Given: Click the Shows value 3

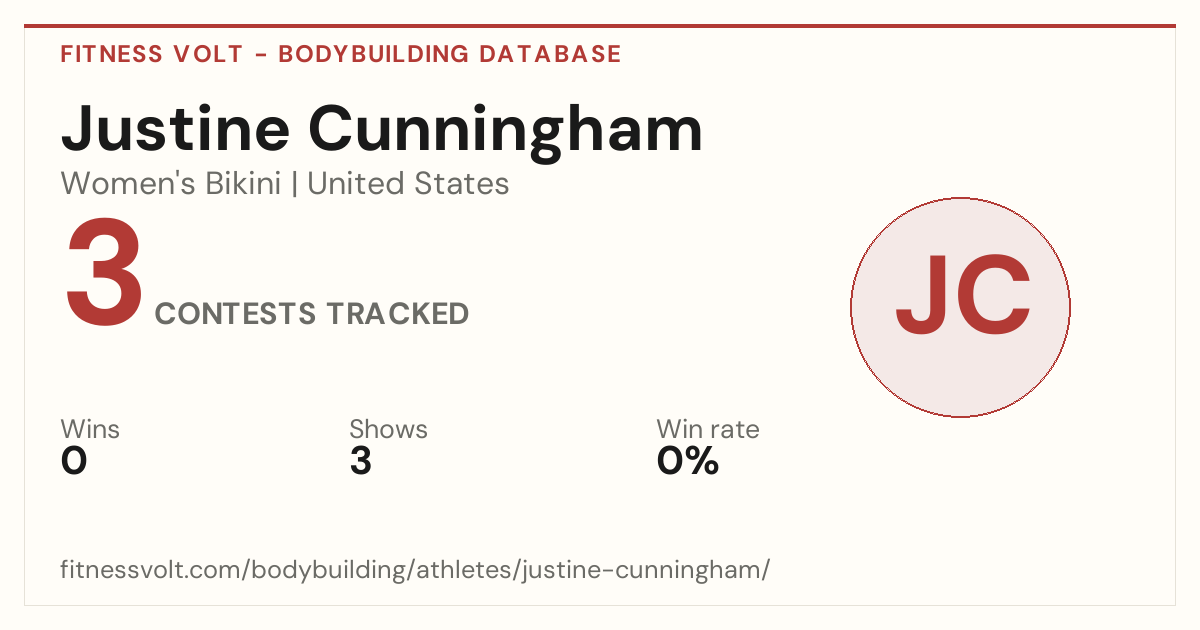Looking at the screenshot, I should pos(360,461).
